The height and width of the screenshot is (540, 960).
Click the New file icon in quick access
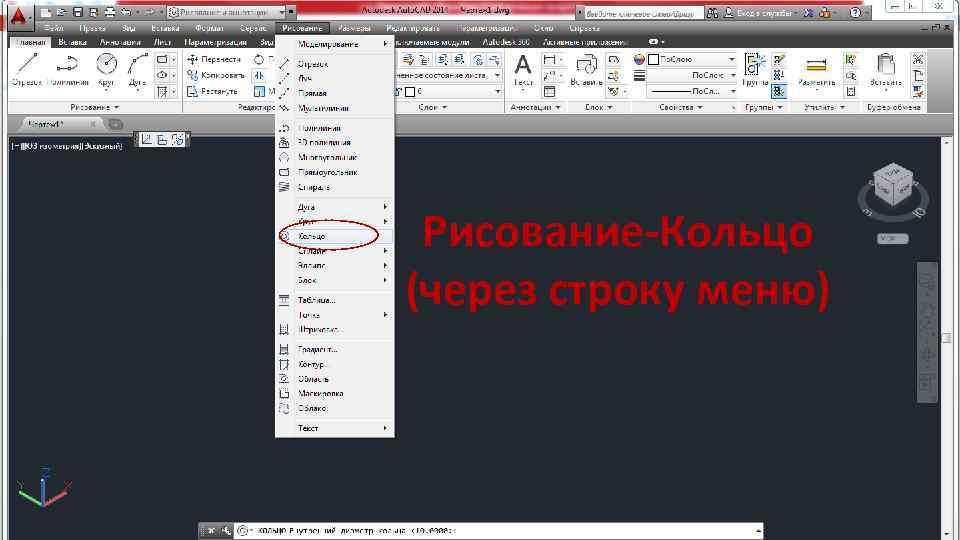46,12
